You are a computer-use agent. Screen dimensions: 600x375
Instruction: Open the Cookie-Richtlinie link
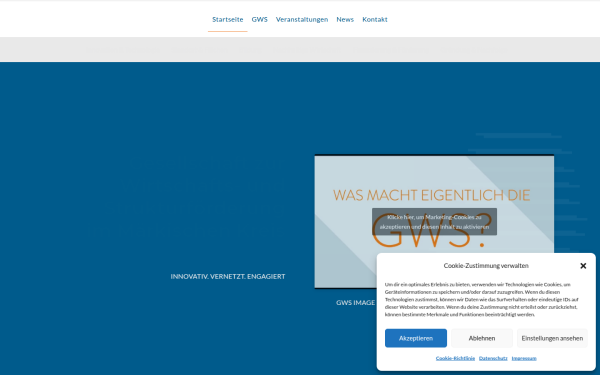pyautogui.click(x=455, y=358)
